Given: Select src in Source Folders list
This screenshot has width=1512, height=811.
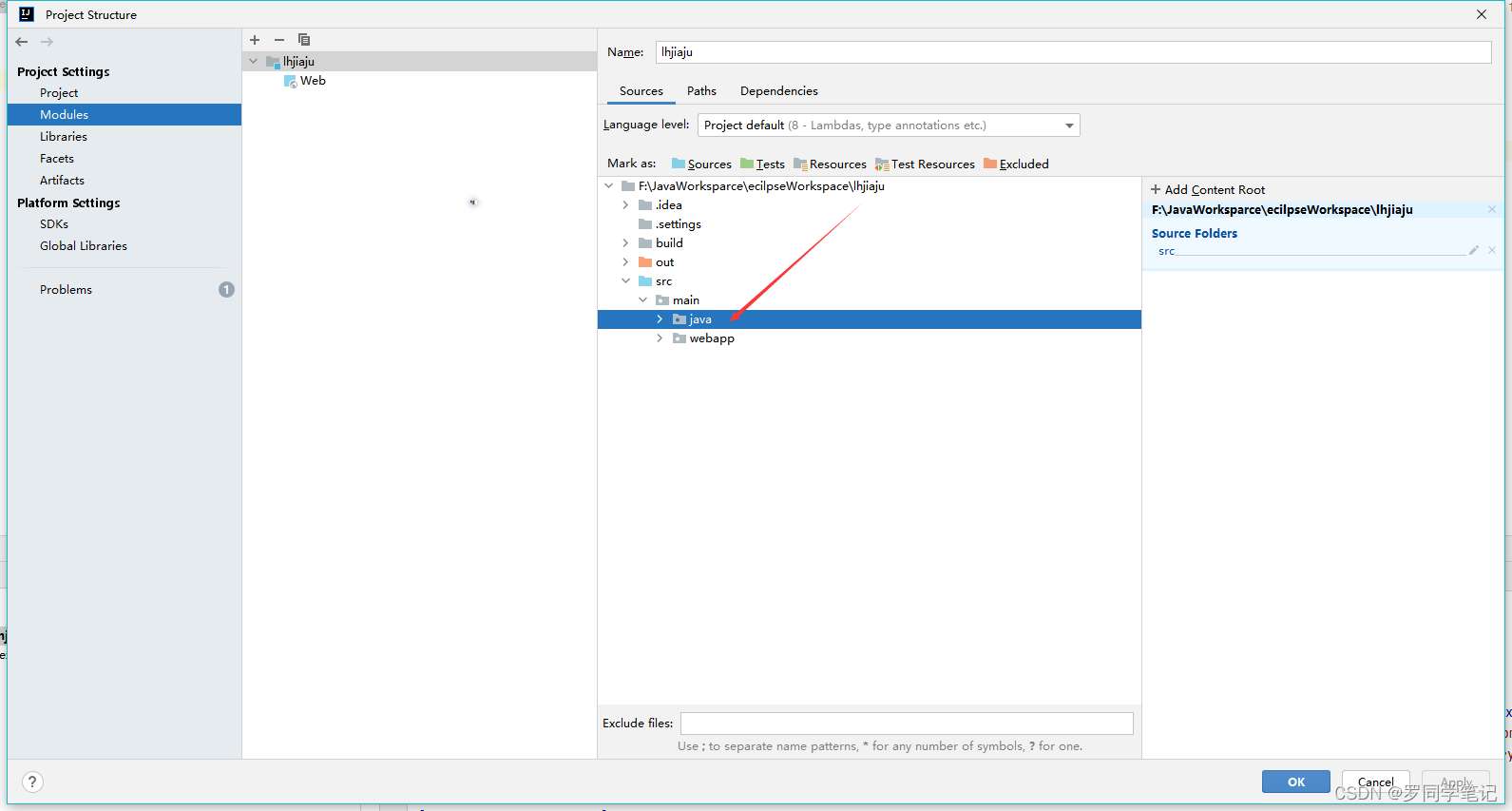Looking at the screenshot, I should point(1167,251).
